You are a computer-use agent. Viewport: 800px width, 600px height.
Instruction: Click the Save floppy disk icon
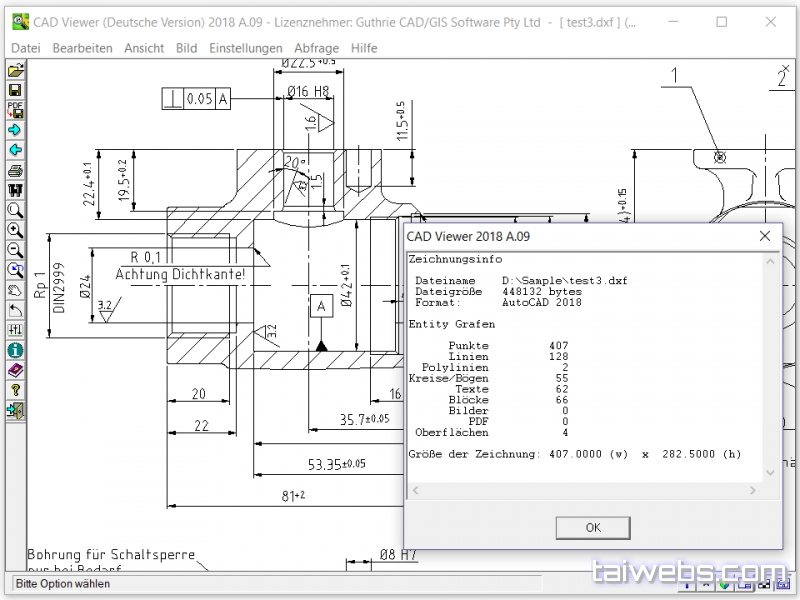(15, 90)
